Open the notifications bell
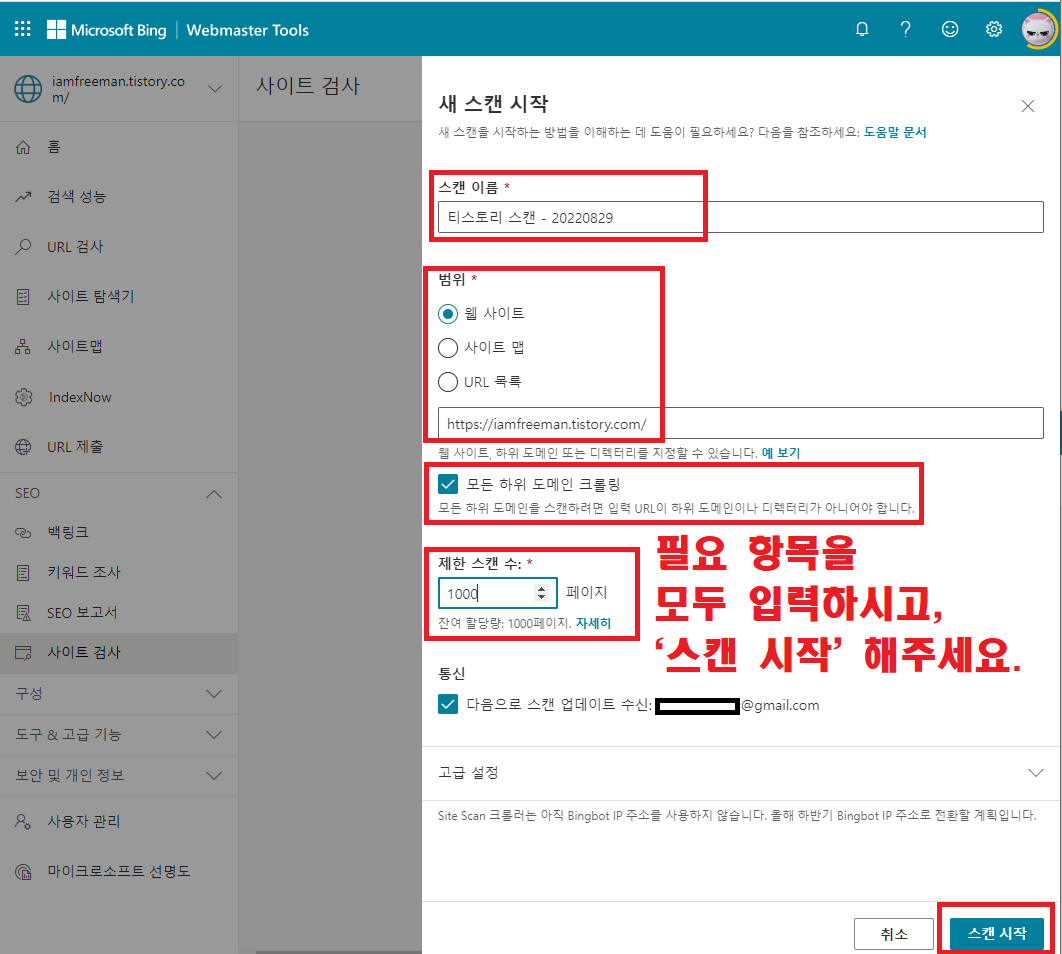 [x=862, y=29]
